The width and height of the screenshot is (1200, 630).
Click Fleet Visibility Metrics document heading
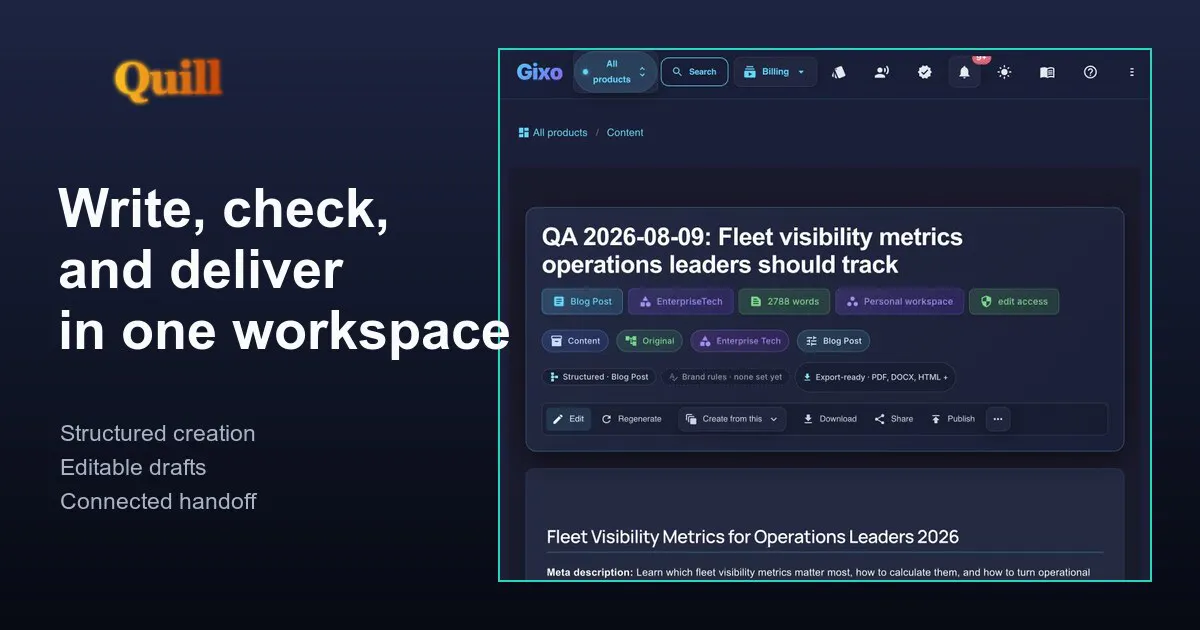point(752,537)
